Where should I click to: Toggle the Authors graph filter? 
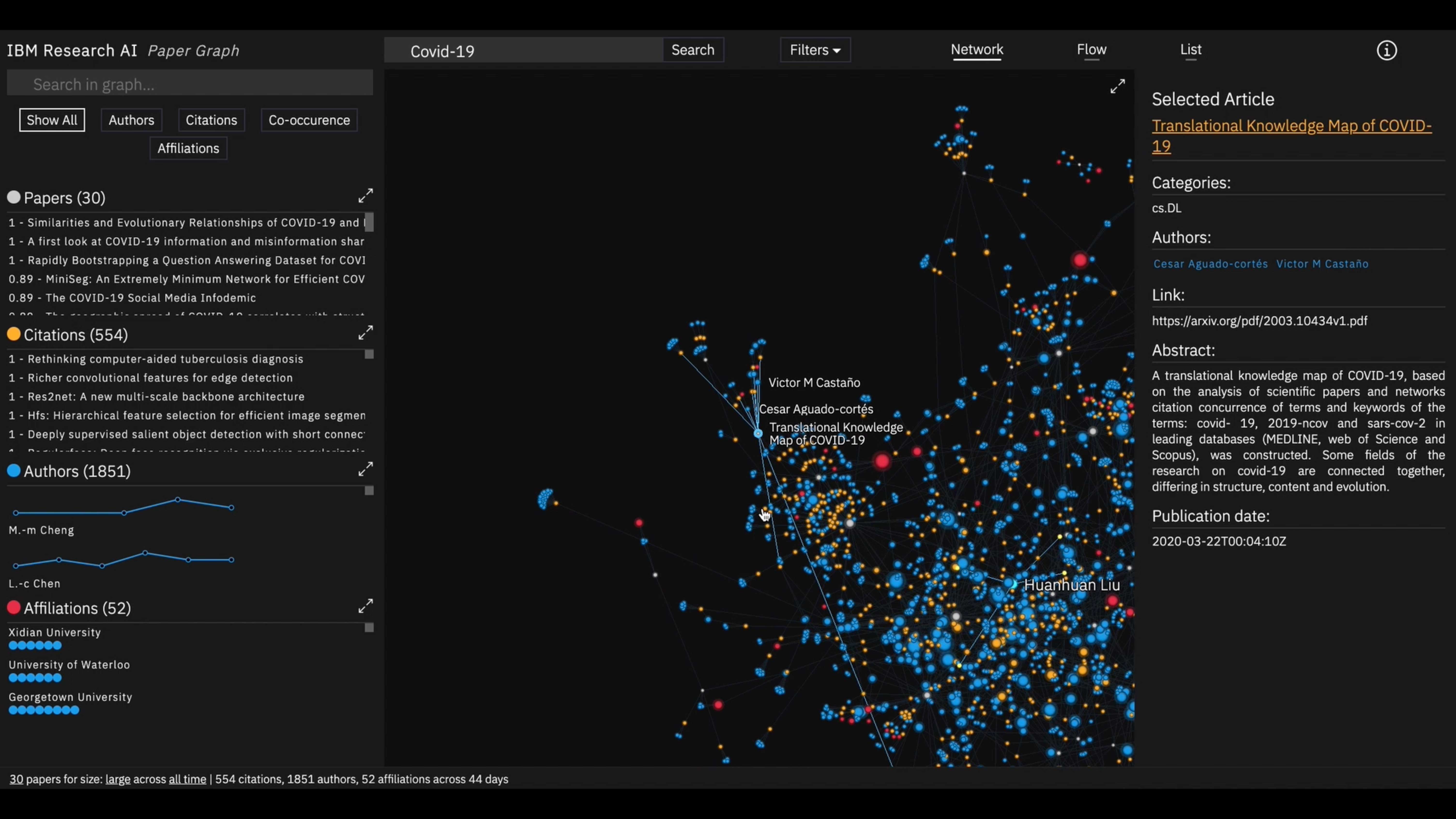pos(131,120)
